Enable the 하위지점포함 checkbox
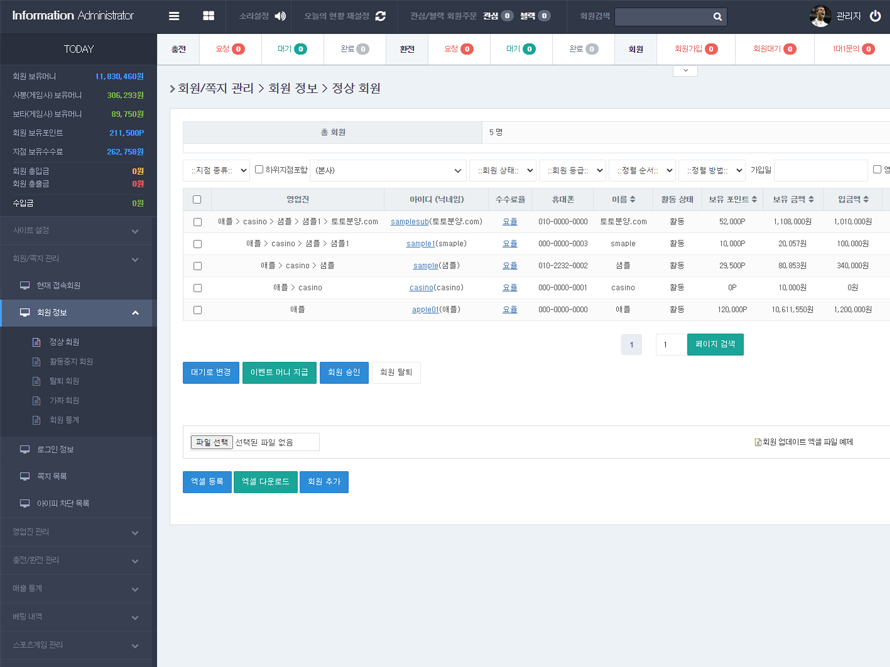 pyautogui.click(x=259, y=169)
